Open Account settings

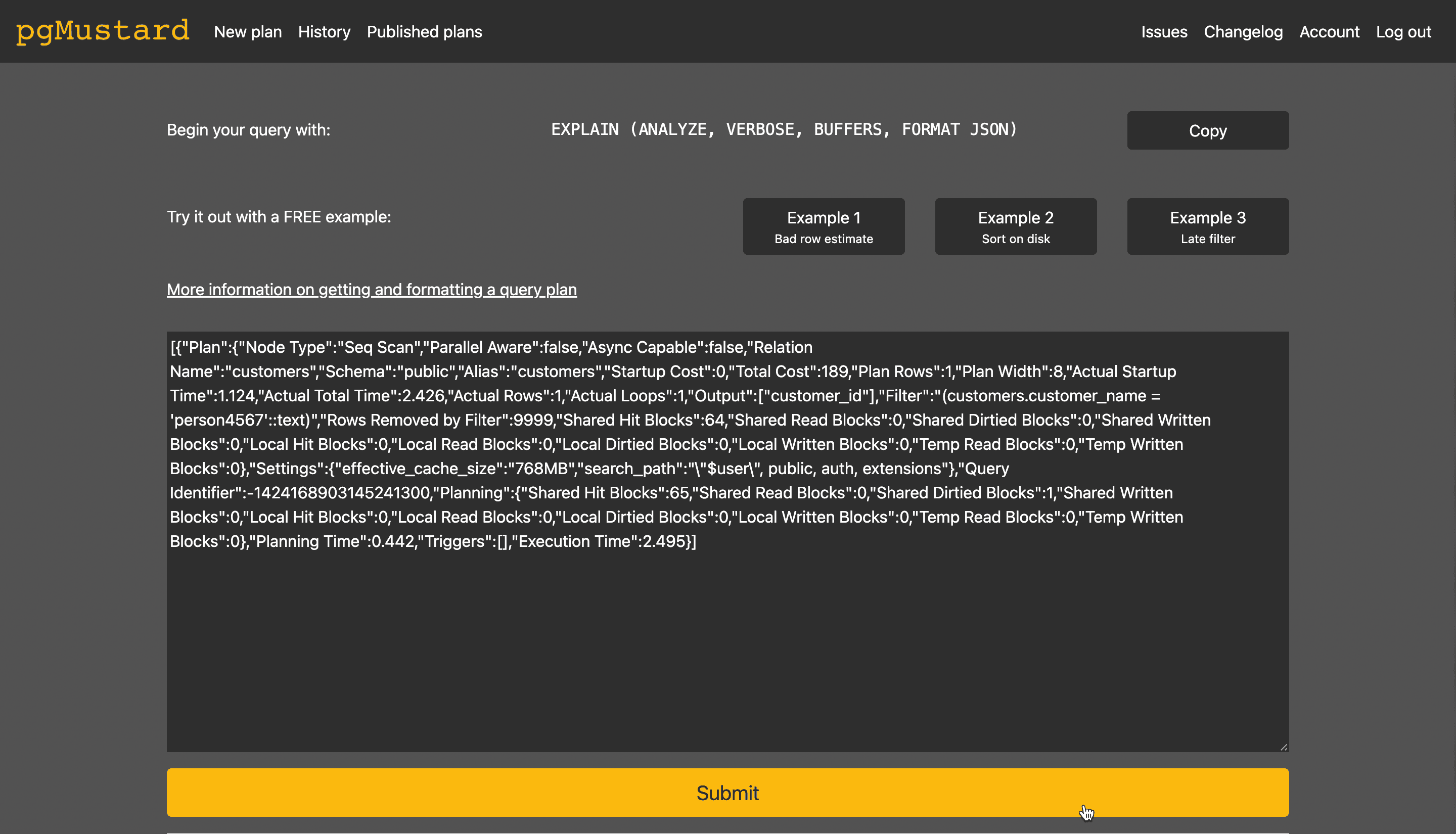pyautogui.click(x=1329, y=31)
